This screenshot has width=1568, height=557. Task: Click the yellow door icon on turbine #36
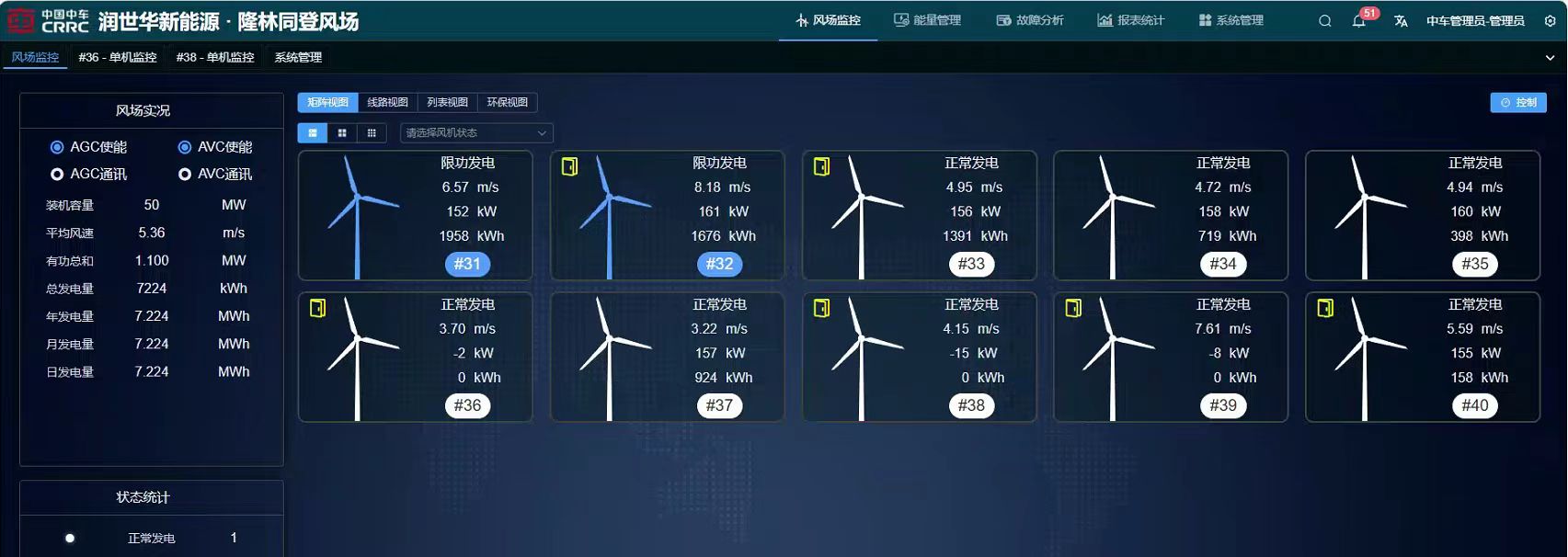[x=318, y=308]
